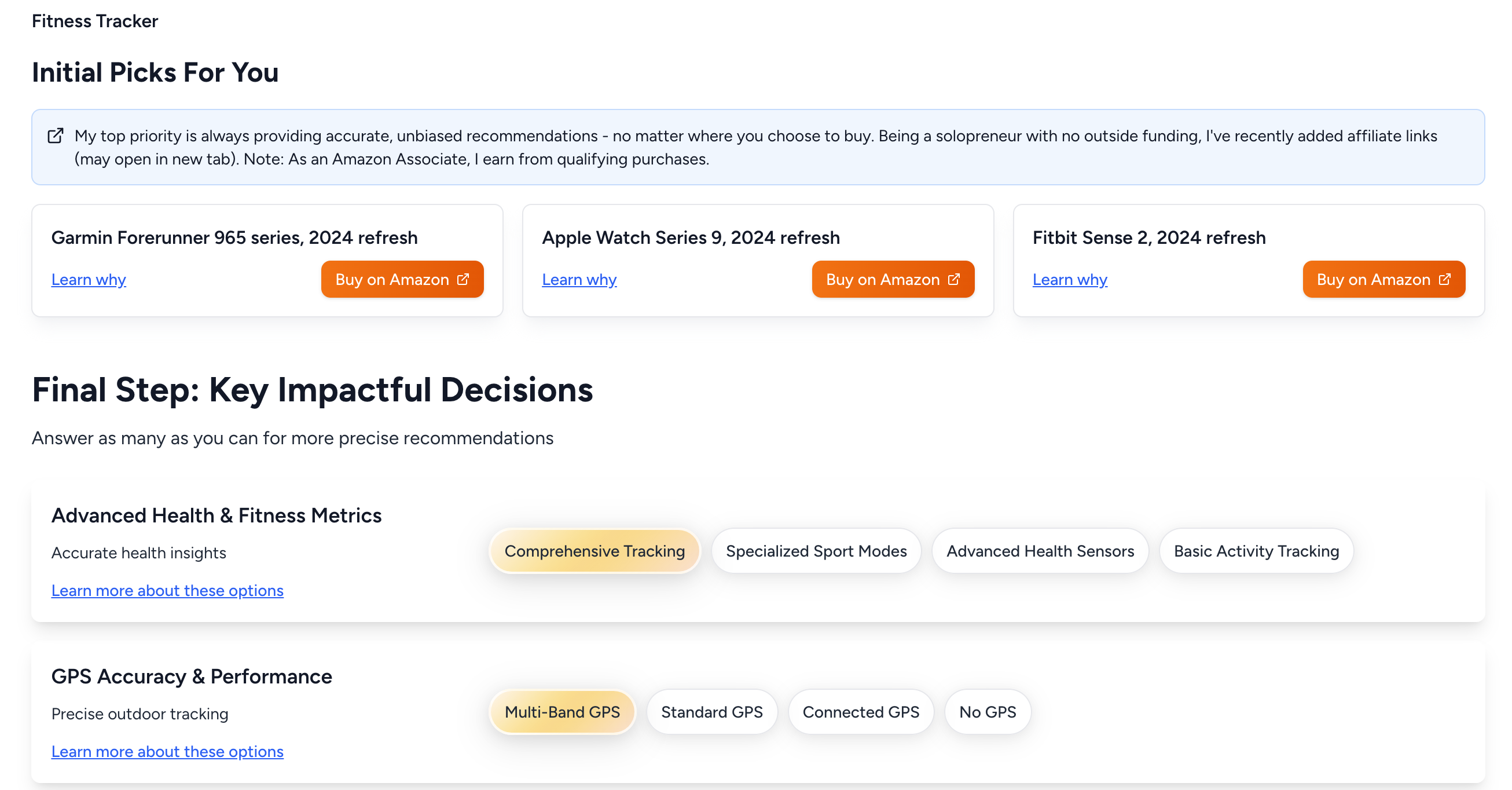Click external-link icon on Fitbit Buy button
Screen dimensions: 1512x790
[1444, 280]
